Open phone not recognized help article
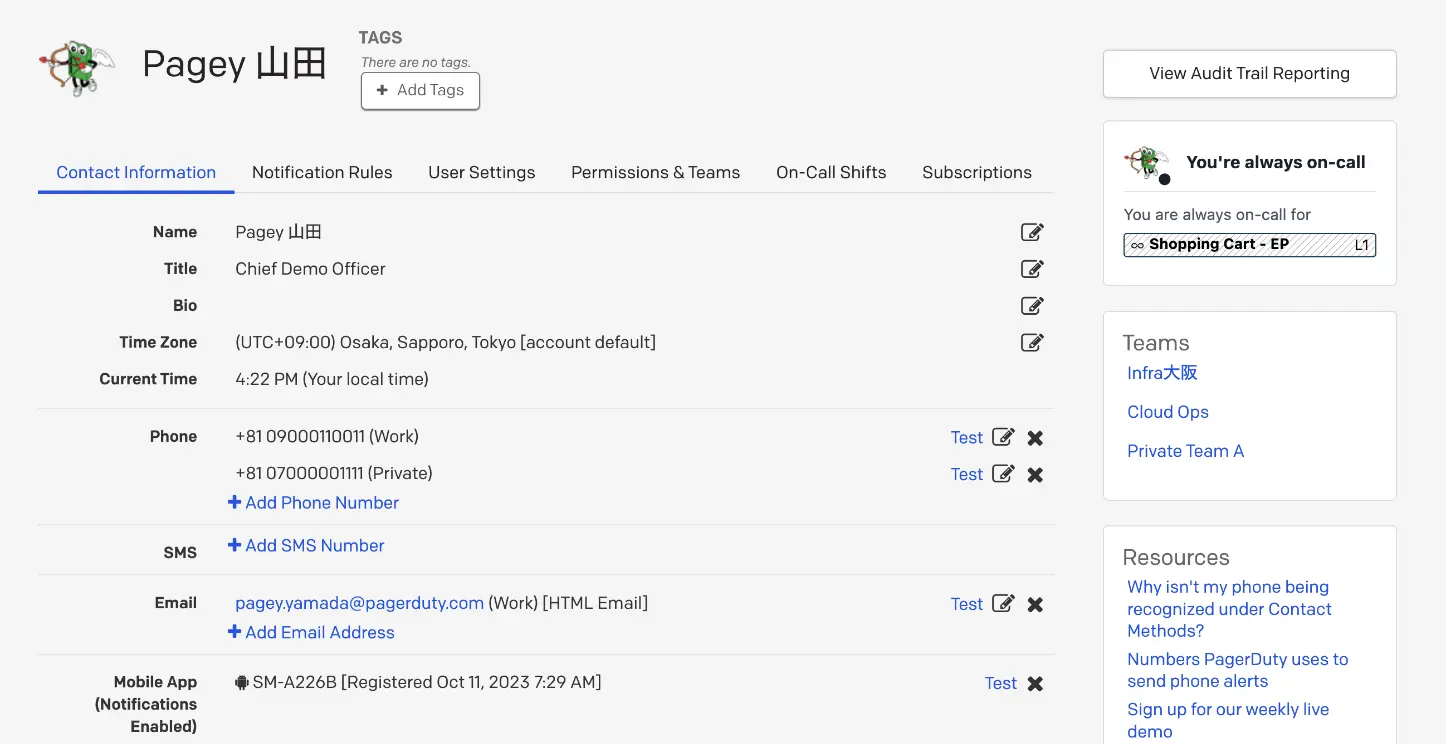 click(x=1229, y=609)
